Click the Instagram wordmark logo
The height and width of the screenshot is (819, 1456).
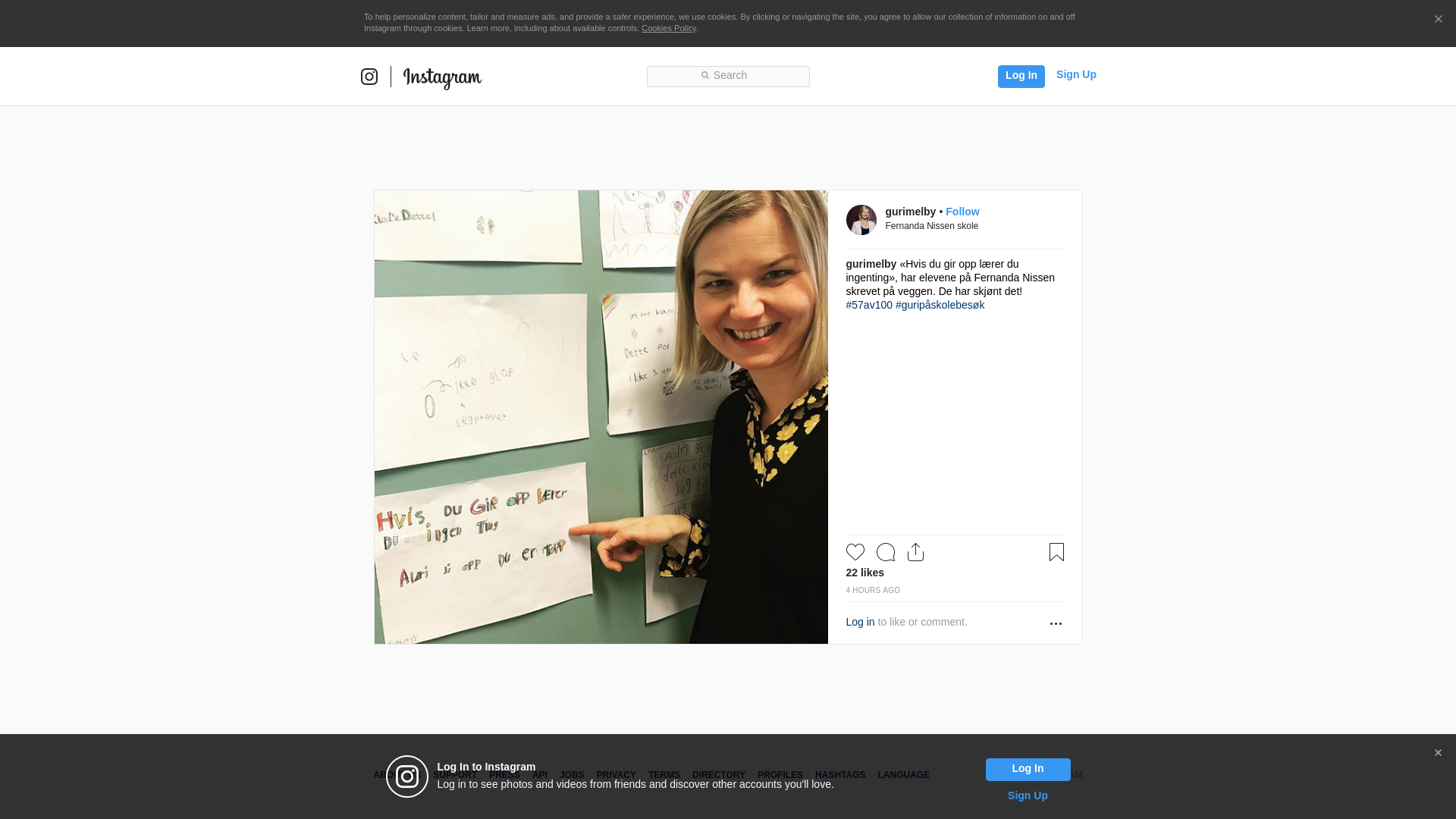coord(442,77)
